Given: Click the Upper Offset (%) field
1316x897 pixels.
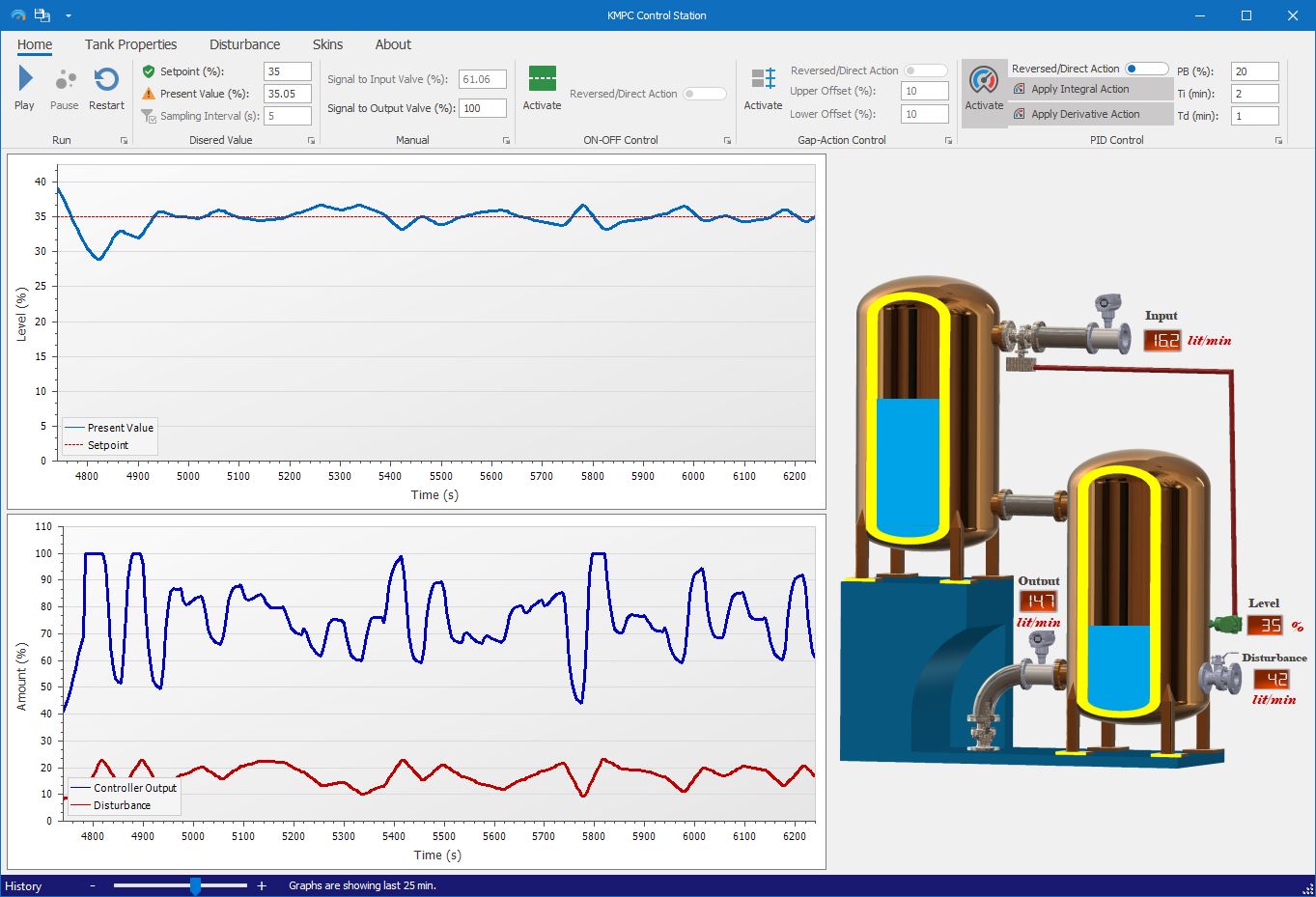Looking at the screenshot, I should (925, 91).
